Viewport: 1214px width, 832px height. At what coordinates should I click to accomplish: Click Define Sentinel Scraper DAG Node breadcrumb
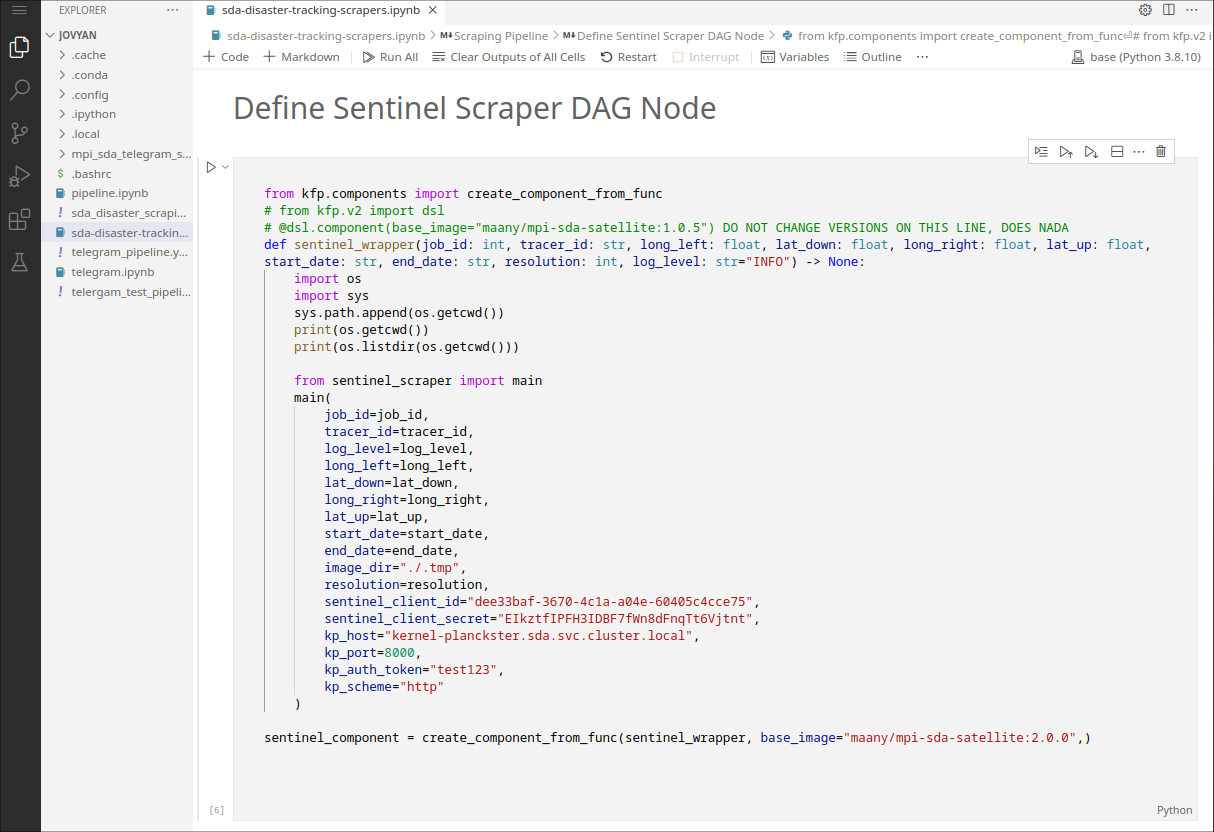pyautogui.click(x=663, y=35)
